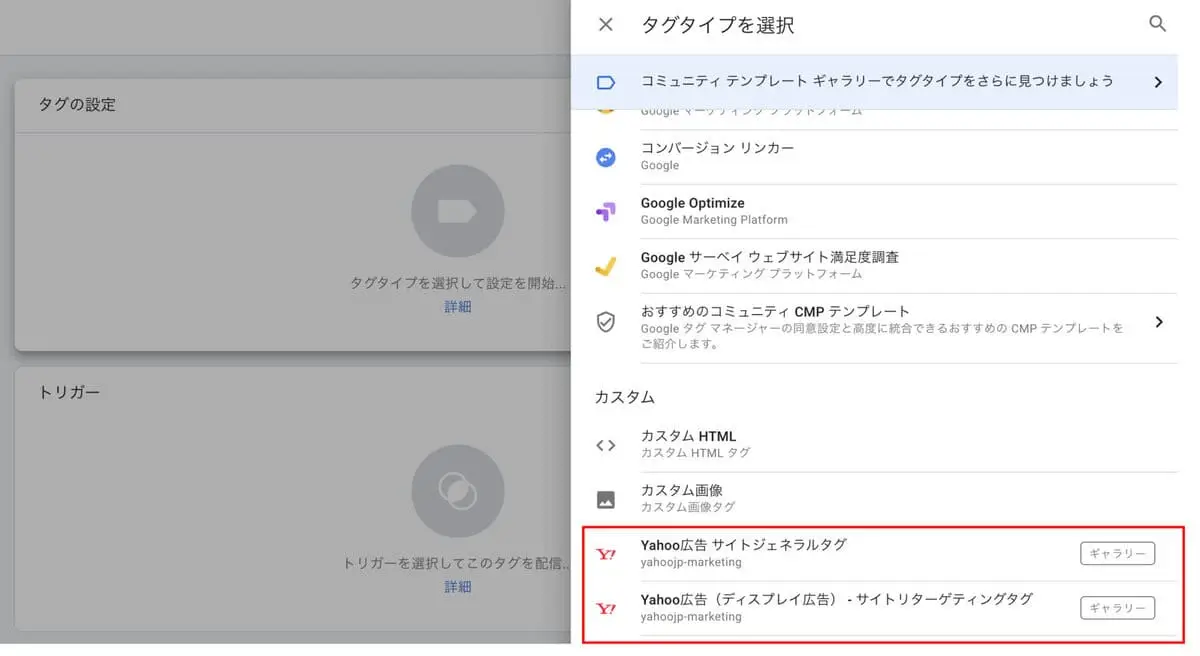This screenshot has width=1200, height=656.
Task: Select the カスタム画像 tag icon
Action: [605, 497]
